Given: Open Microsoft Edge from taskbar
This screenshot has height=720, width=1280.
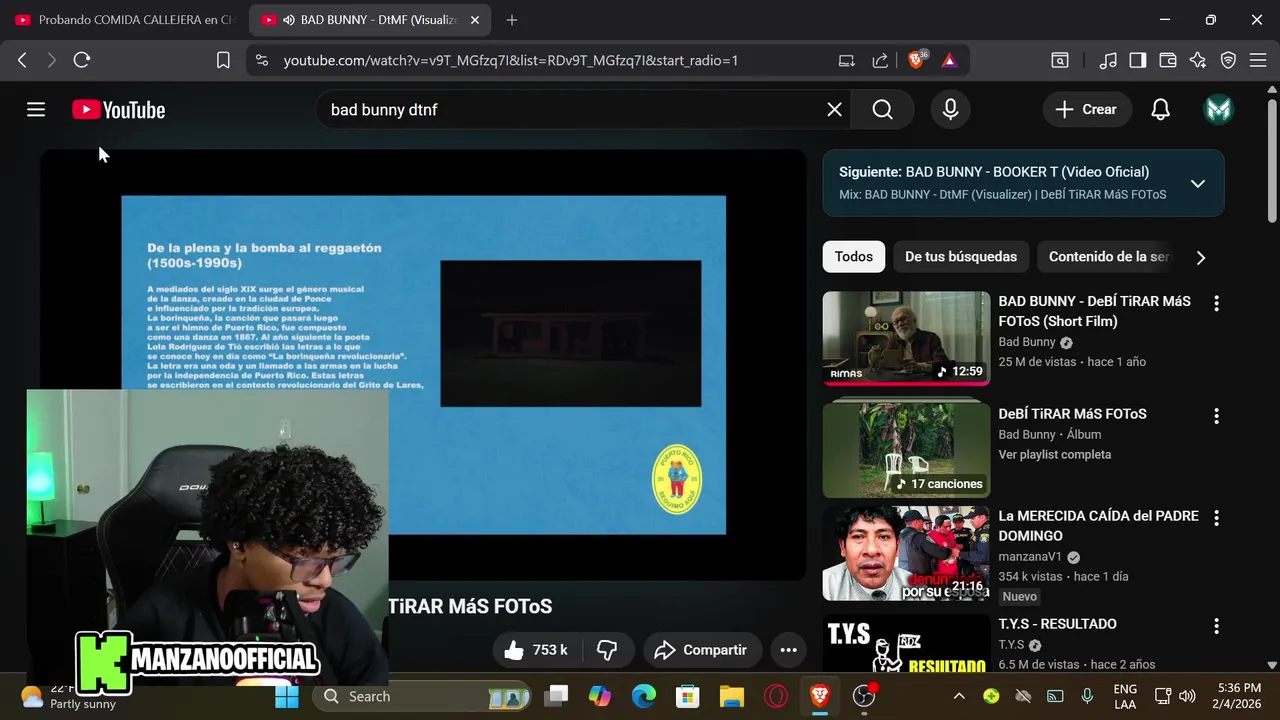Looking at the screenshot, I should click(x=644, y=696).
